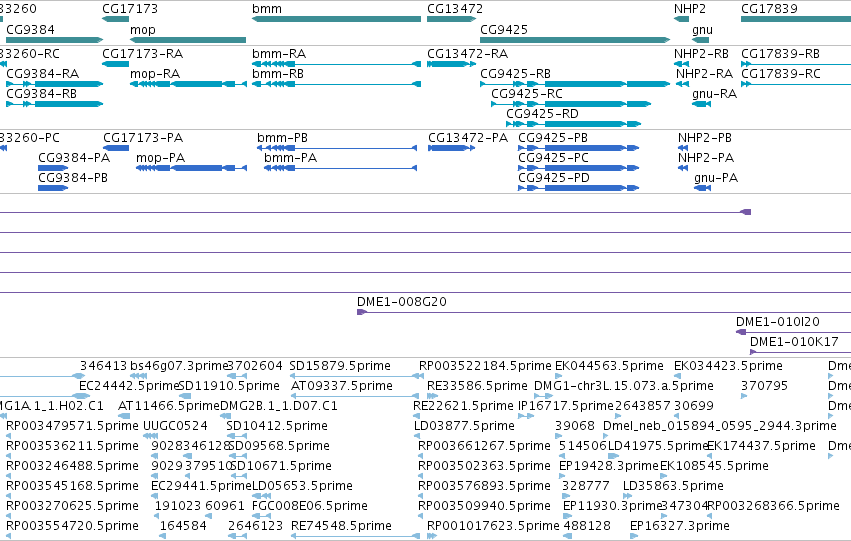This screenshot has height=541, width=851.
Task: Select the CG9425 gene bar
Action: (x=575, y=40)
